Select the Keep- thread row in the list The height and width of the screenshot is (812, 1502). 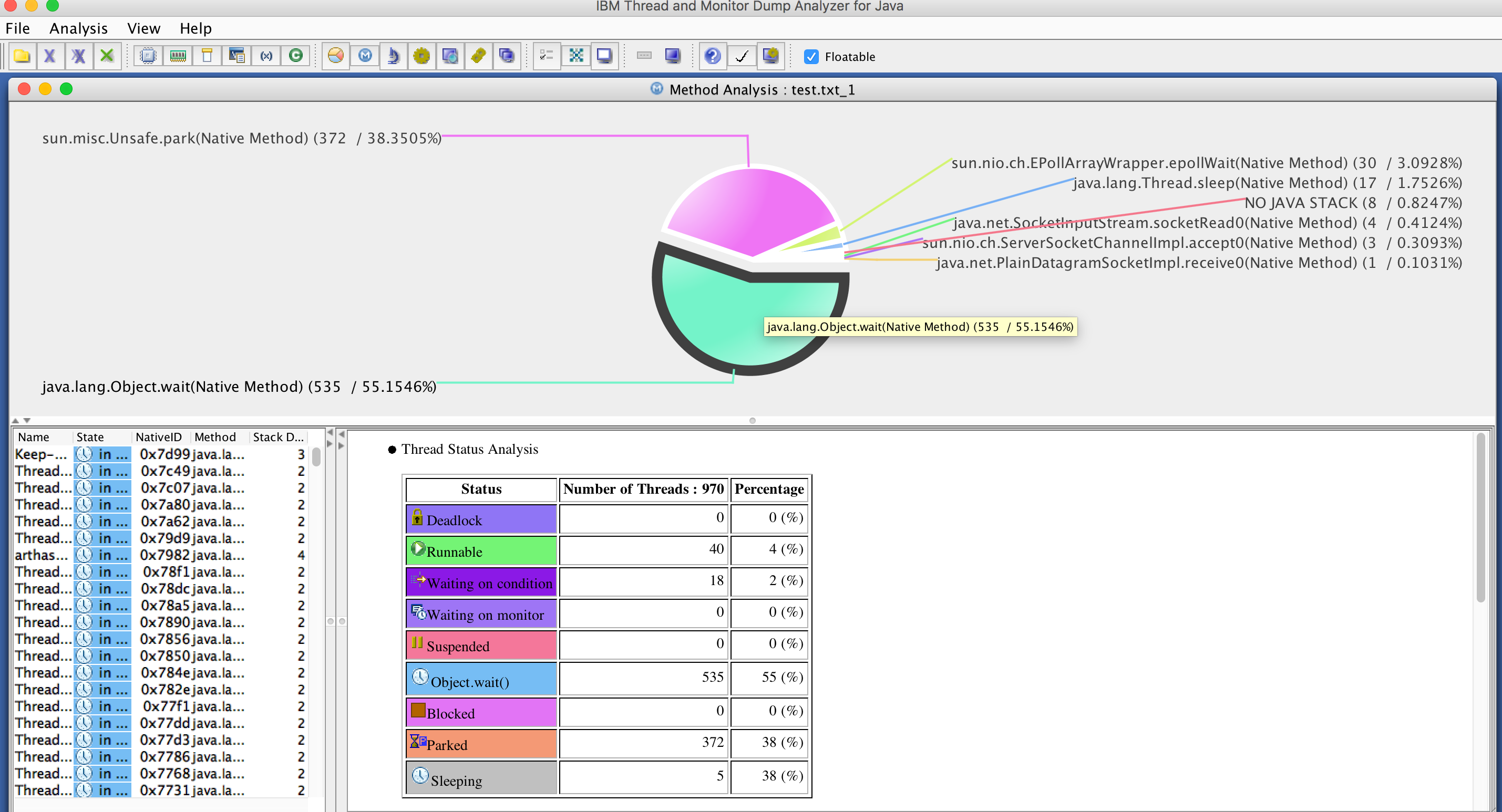pos(41,454)
